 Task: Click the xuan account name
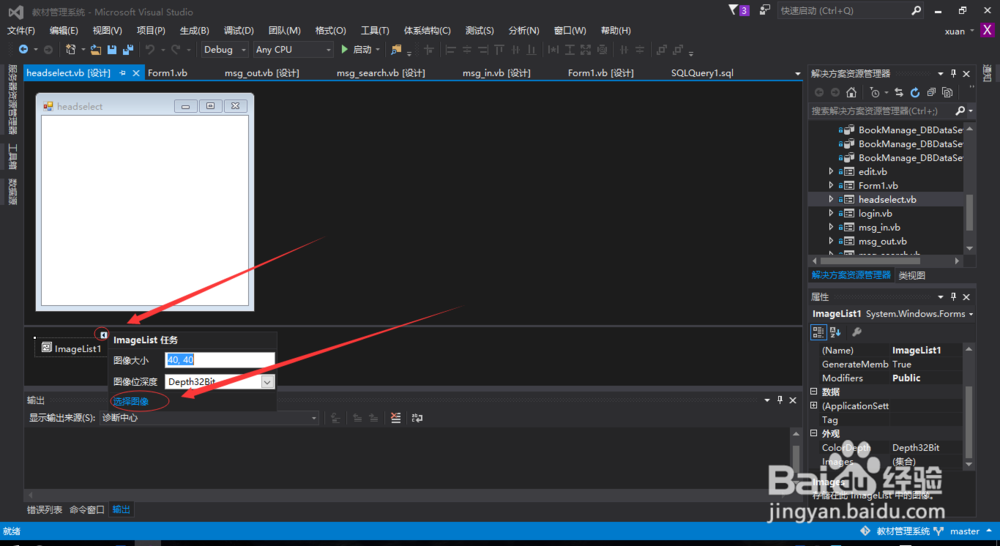click(954, 31)
